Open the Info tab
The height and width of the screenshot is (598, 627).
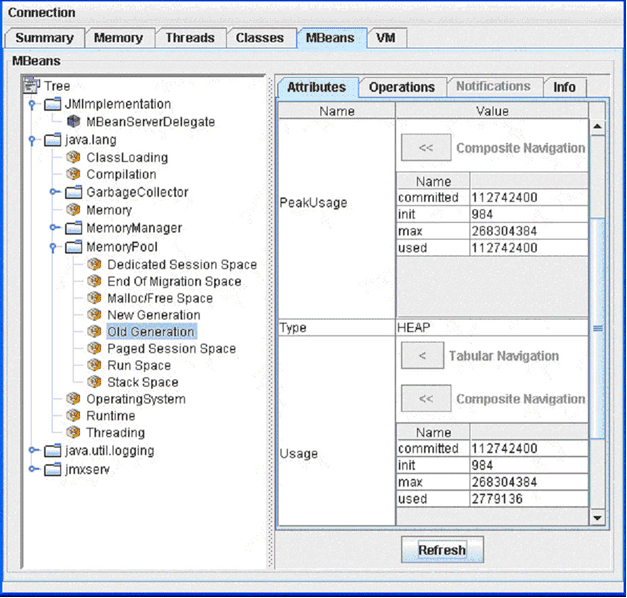pyautogui.click(x=564, y=88)
